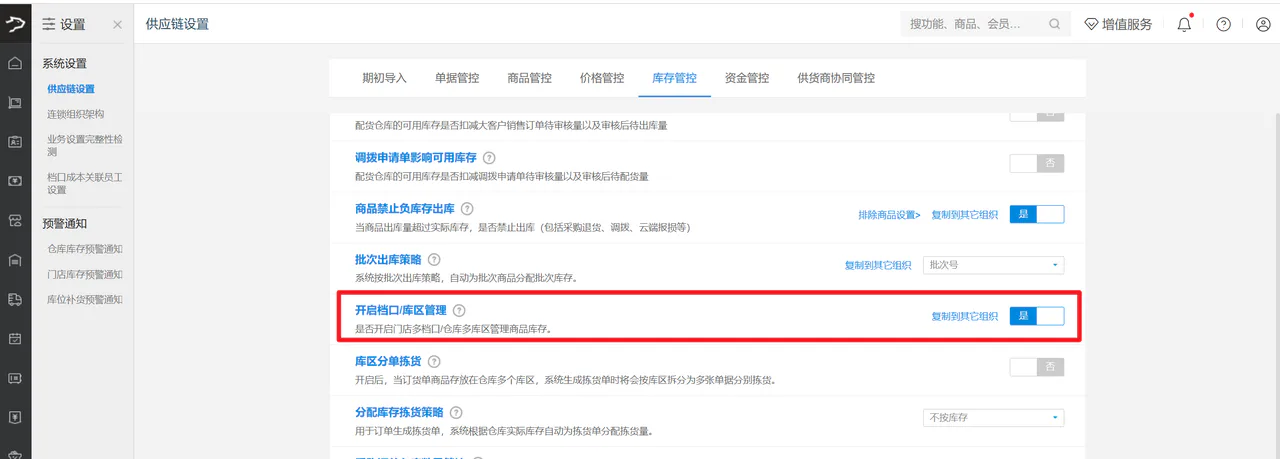Open the 不按库存 dropdown
Screen dimensions: 1280x459
click(x=993, y=417)
